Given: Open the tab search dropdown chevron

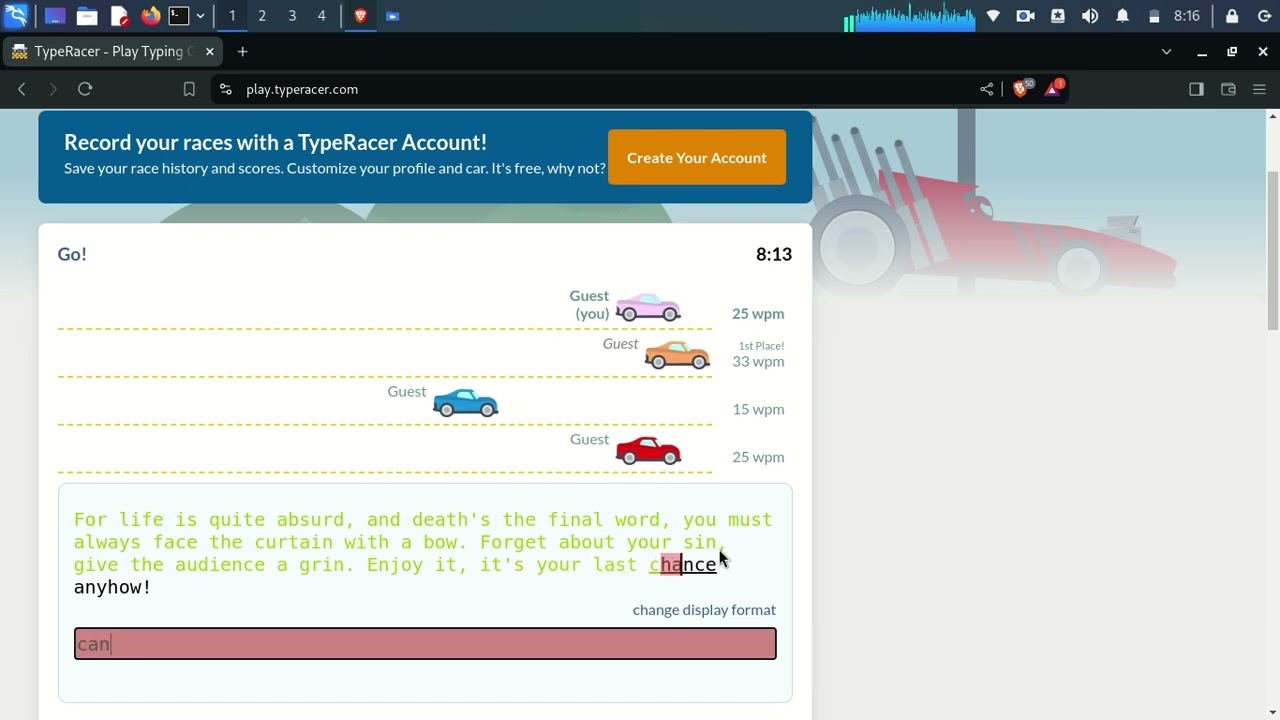Looking at the screenshot, I should 1166,51.
